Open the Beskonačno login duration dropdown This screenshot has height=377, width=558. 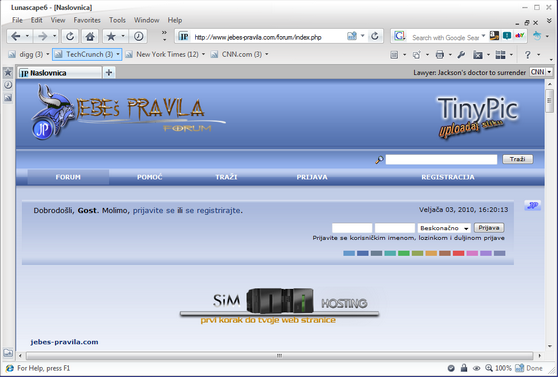tap(444, 228)
